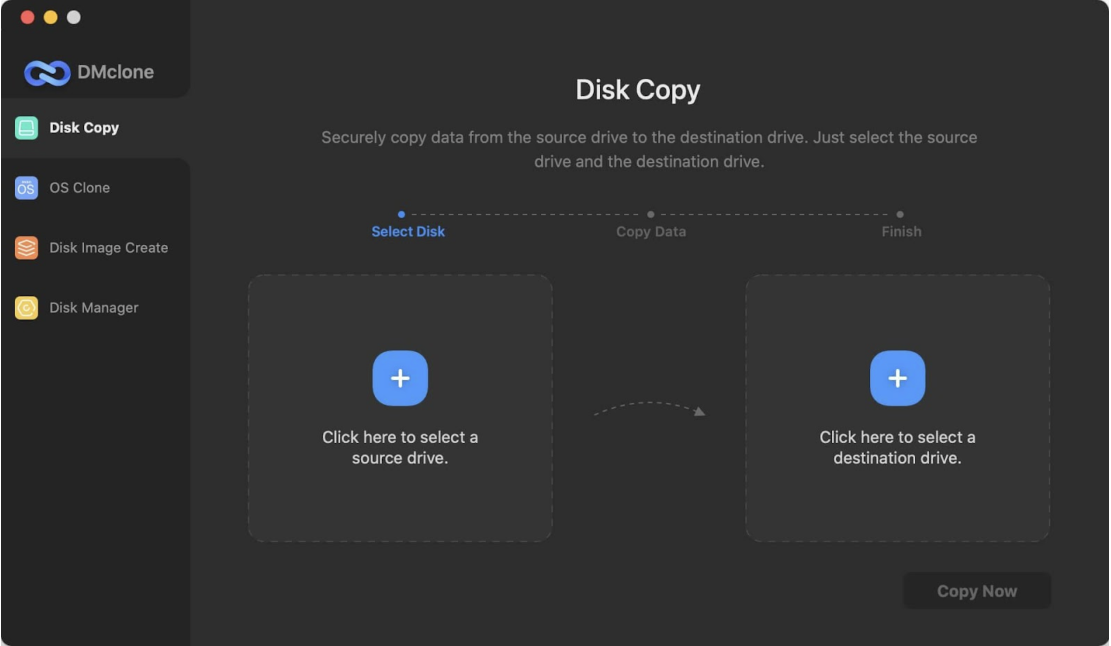Open Disk Image Create section label
Viewport: 1111px width, 646px height.
[108, 248]
